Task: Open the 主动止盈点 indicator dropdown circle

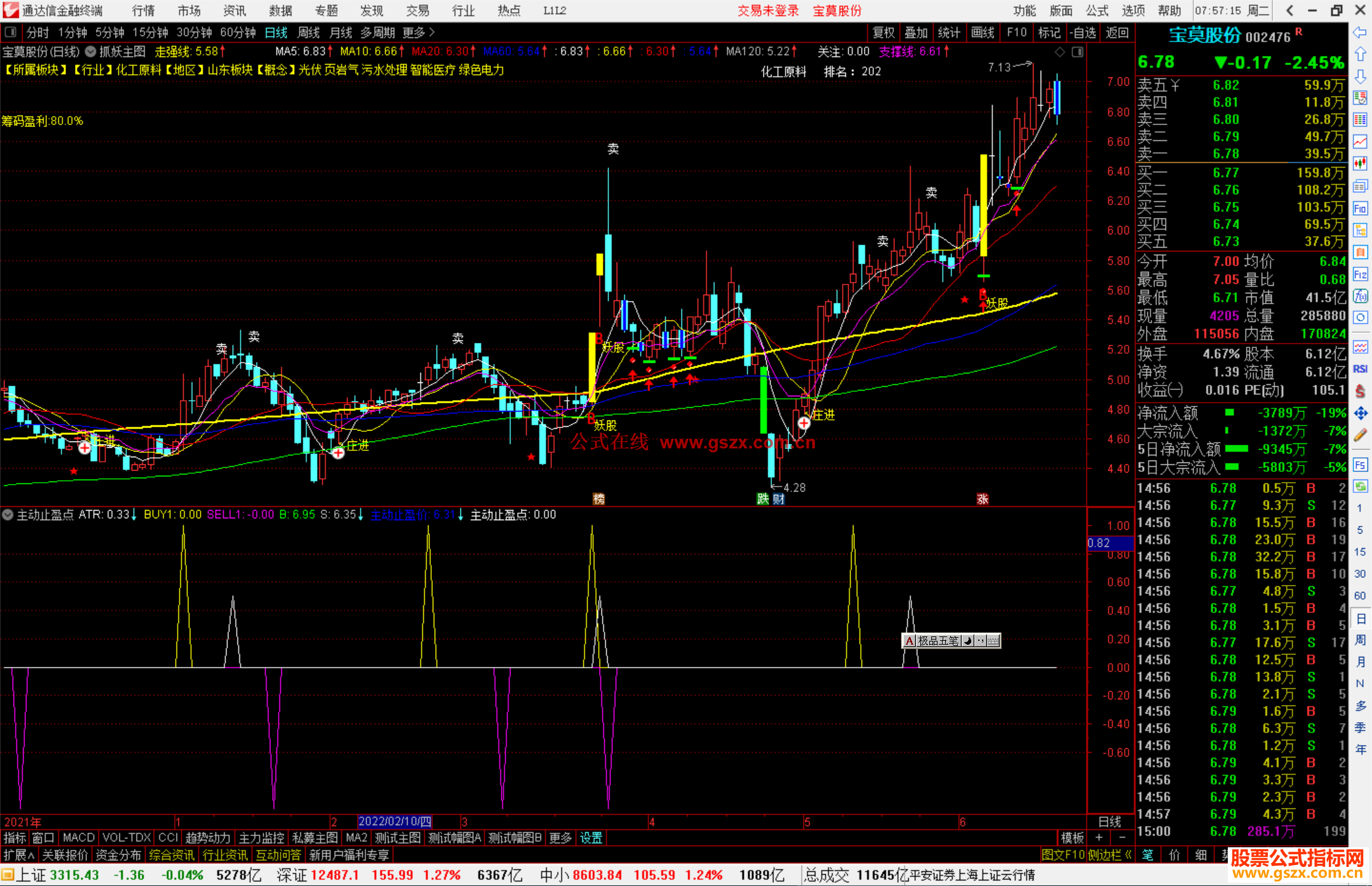Action: 8,514
